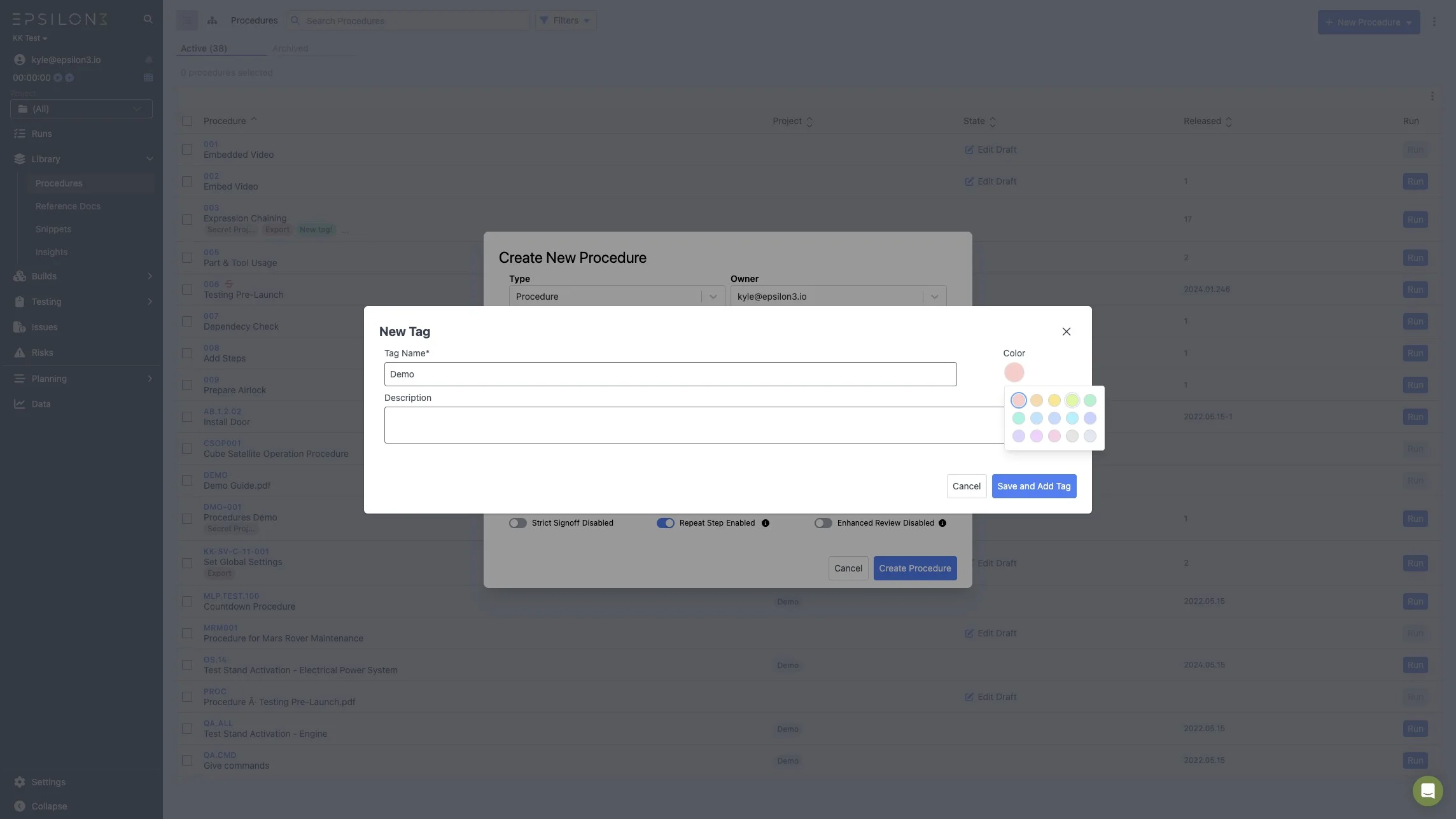Screen dimensions: 1456x819
Task: Expand the Builds sidebar section chevron
Action: [150, 276]
